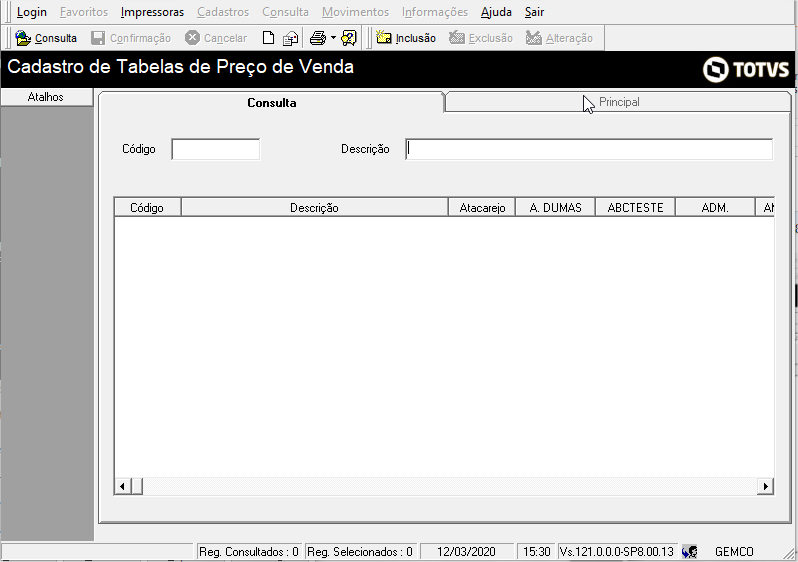Click the disabled Confirmação save button
The height and width of the screenshot is (562, 798).
point(131,38)
